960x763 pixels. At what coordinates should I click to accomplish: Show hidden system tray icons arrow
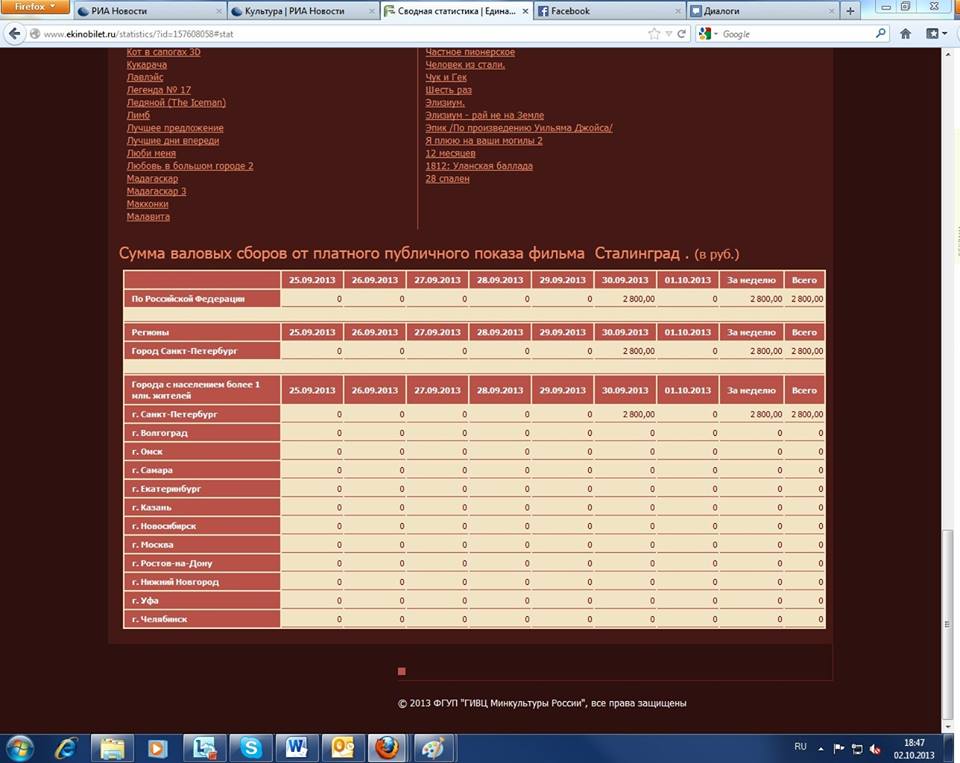(x=820, y=748)
